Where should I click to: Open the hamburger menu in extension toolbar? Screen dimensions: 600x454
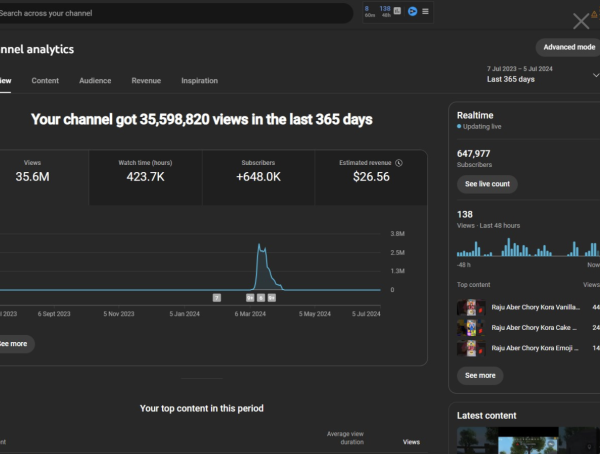click(425, 12)
